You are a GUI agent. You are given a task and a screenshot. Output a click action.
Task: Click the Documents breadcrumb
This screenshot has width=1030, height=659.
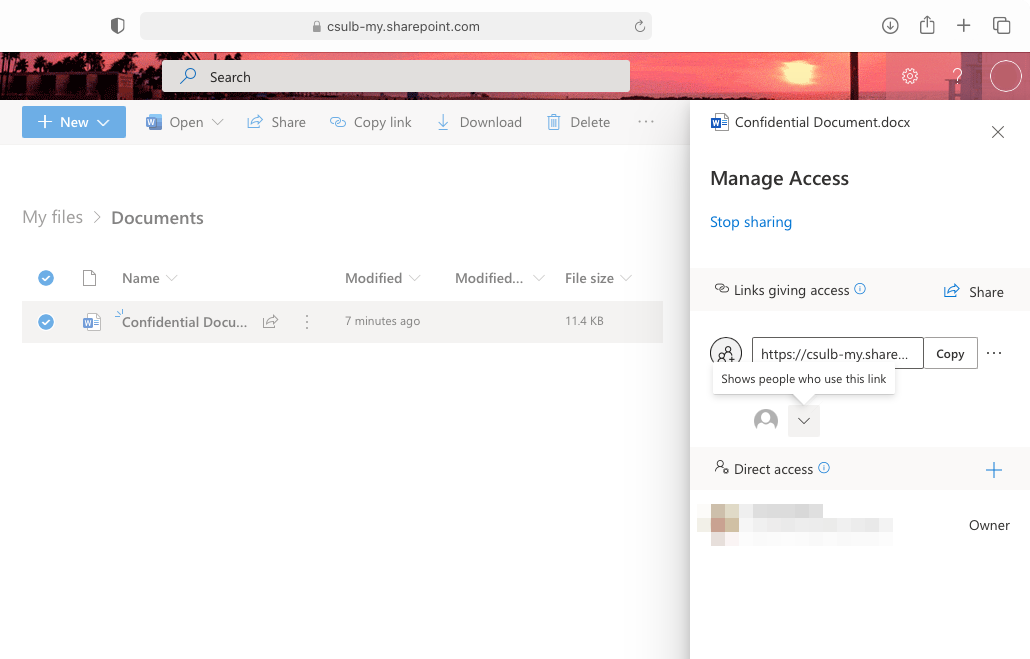(157, 218)
